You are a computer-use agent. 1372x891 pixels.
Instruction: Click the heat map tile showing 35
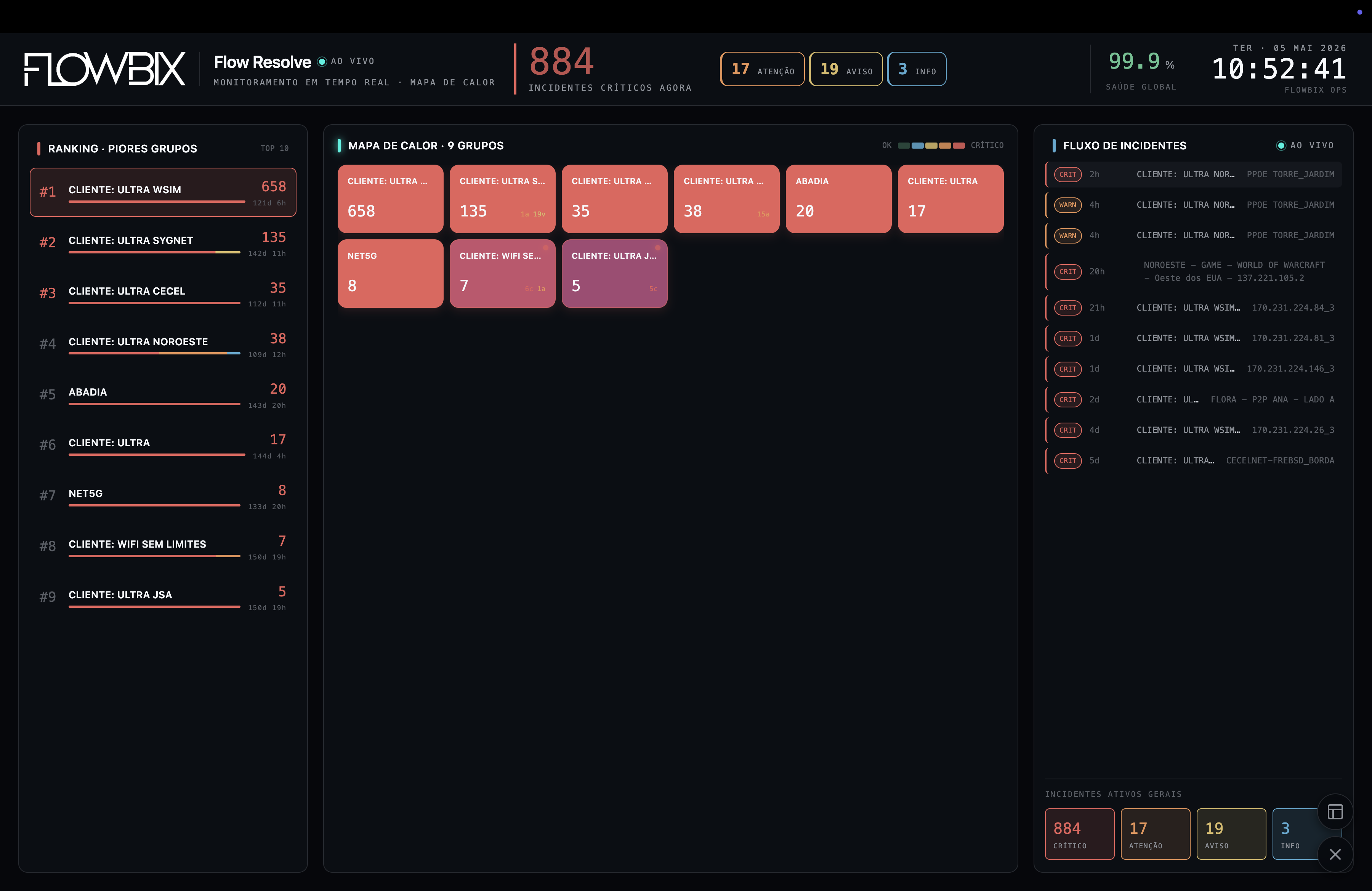coord(614,199)
